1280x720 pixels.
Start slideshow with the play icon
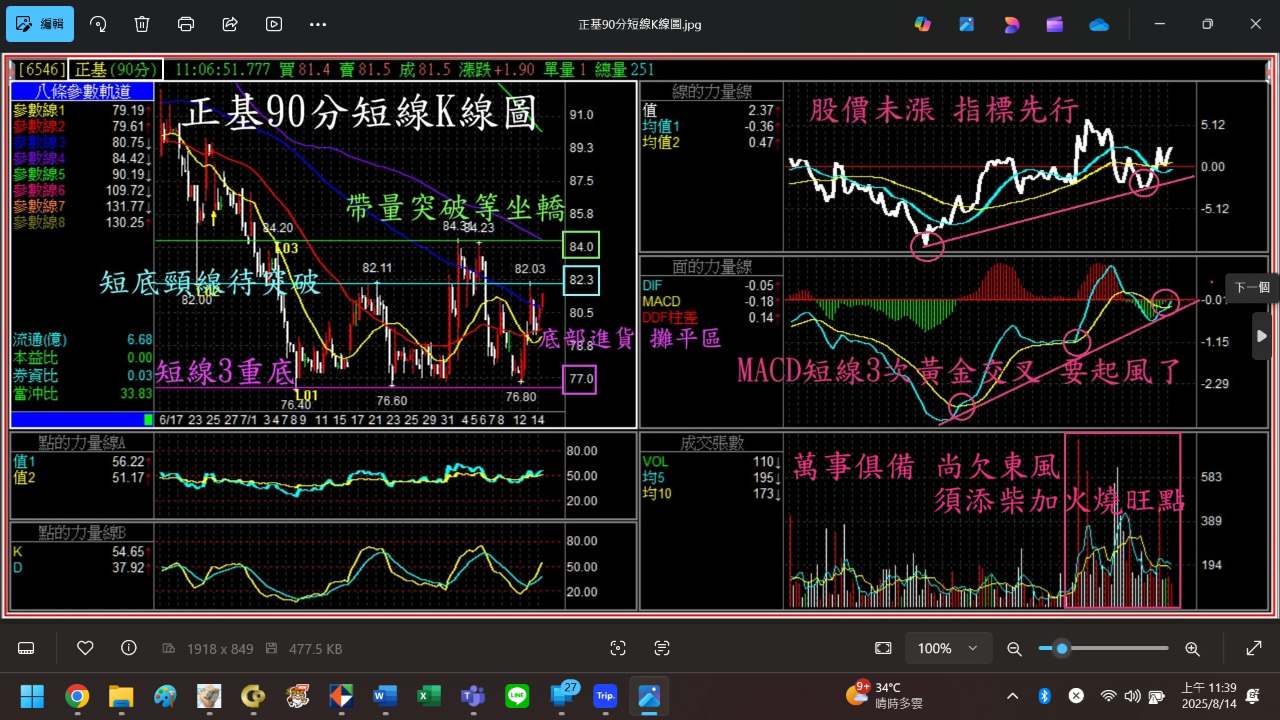coord(274,24)
